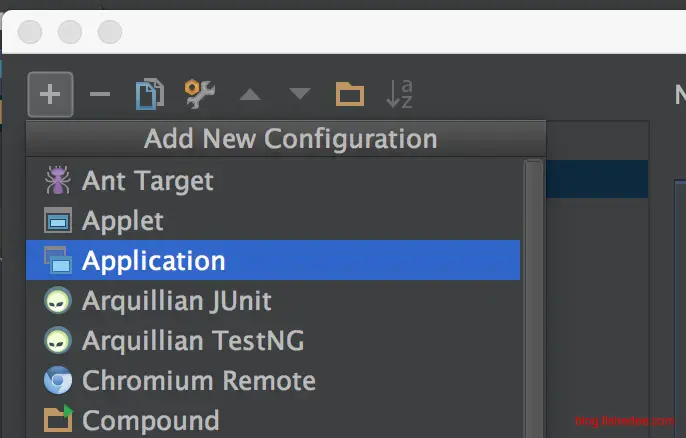
Task: Click the Create New Folder icon
Action: (349, 95)
